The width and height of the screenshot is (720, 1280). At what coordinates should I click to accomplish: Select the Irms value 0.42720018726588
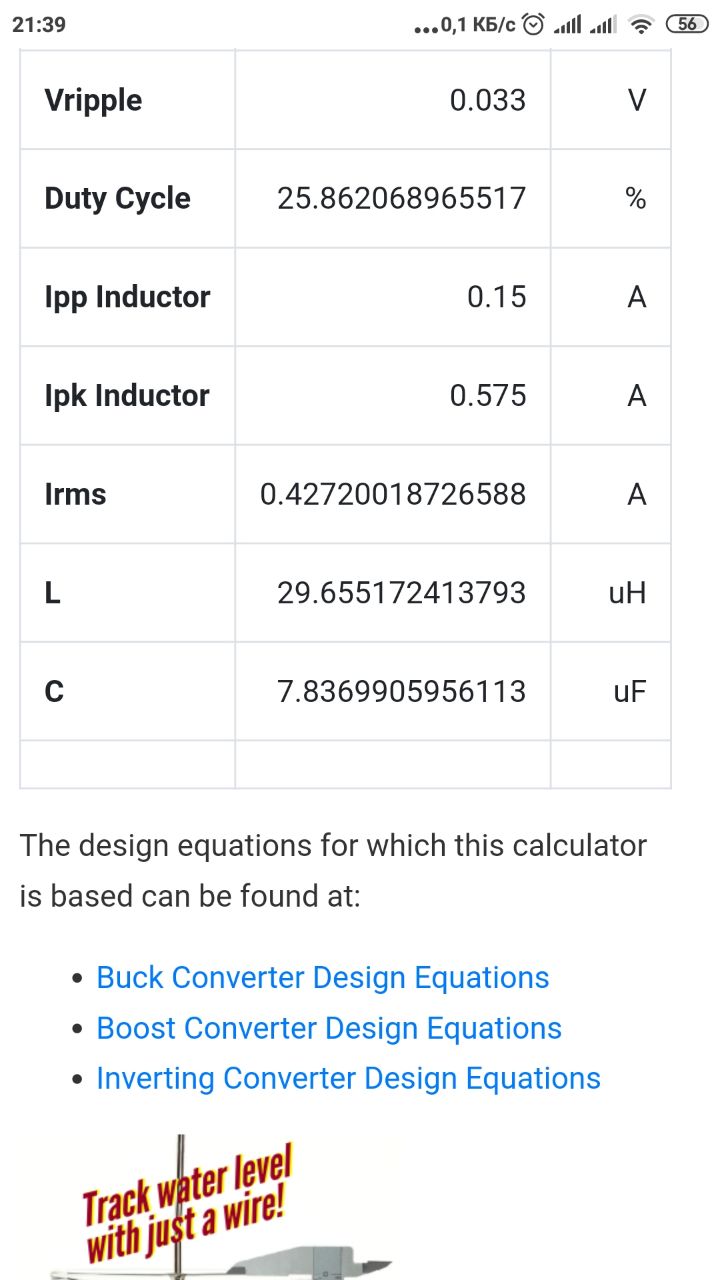coord(392,494)
